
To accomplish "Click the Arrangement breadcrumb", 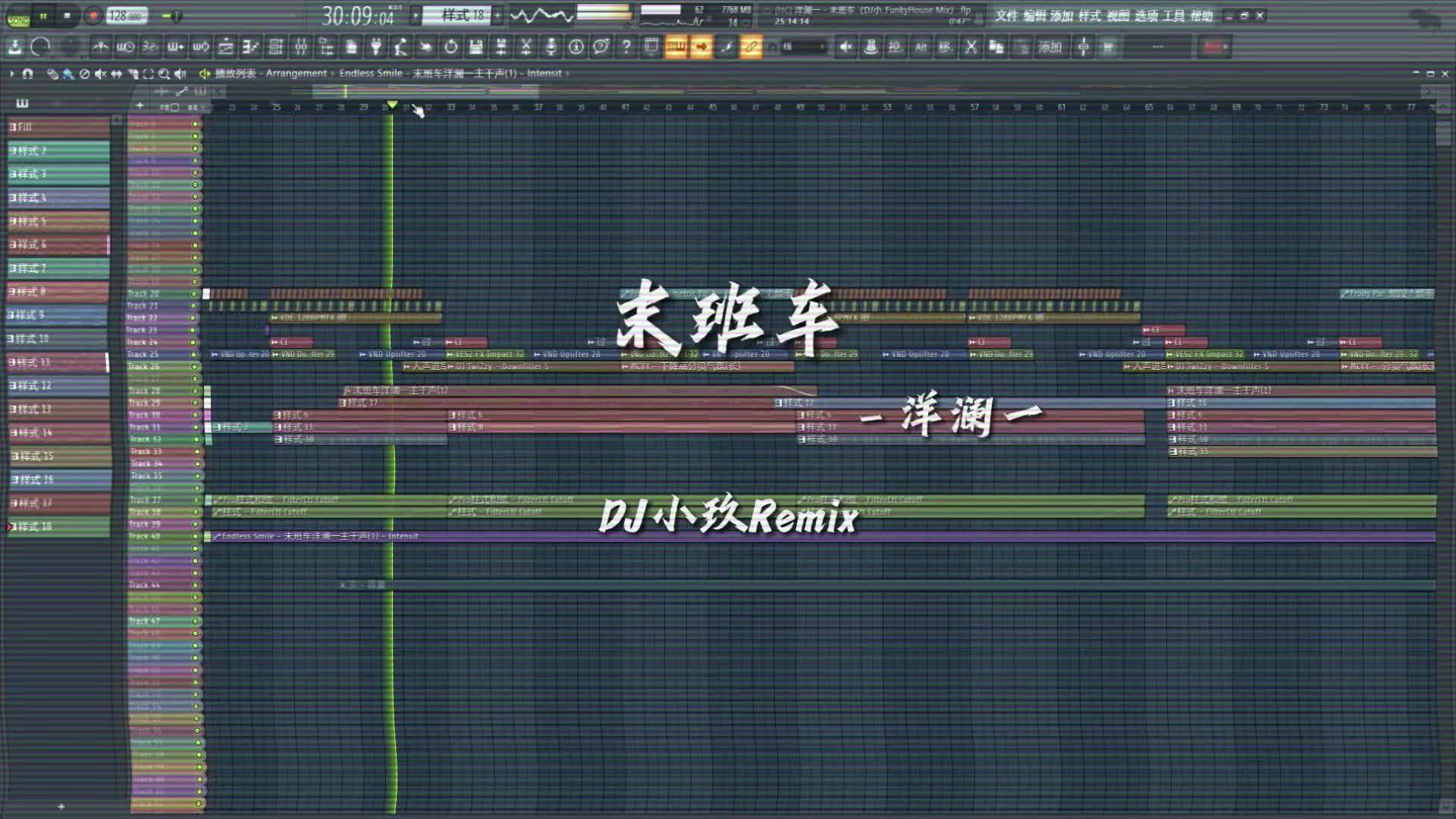I will coord(297,74).
